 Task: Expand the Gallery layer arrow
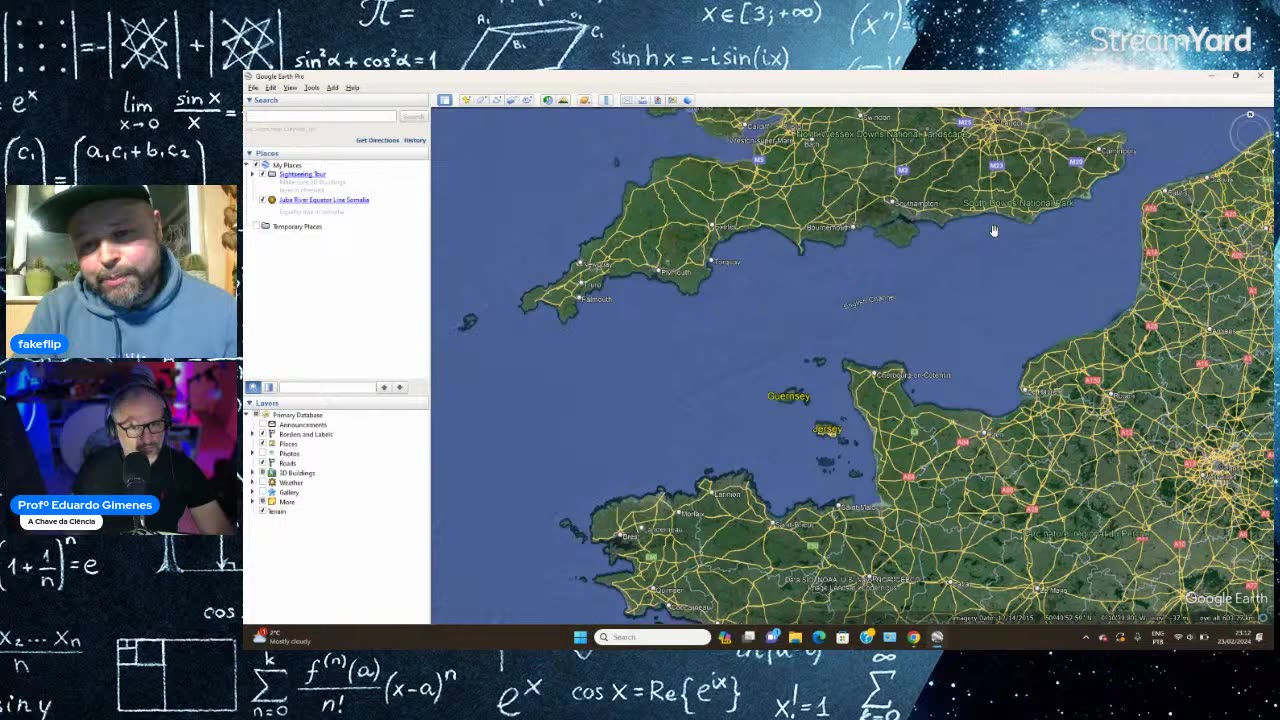click(x=253, y=492)
